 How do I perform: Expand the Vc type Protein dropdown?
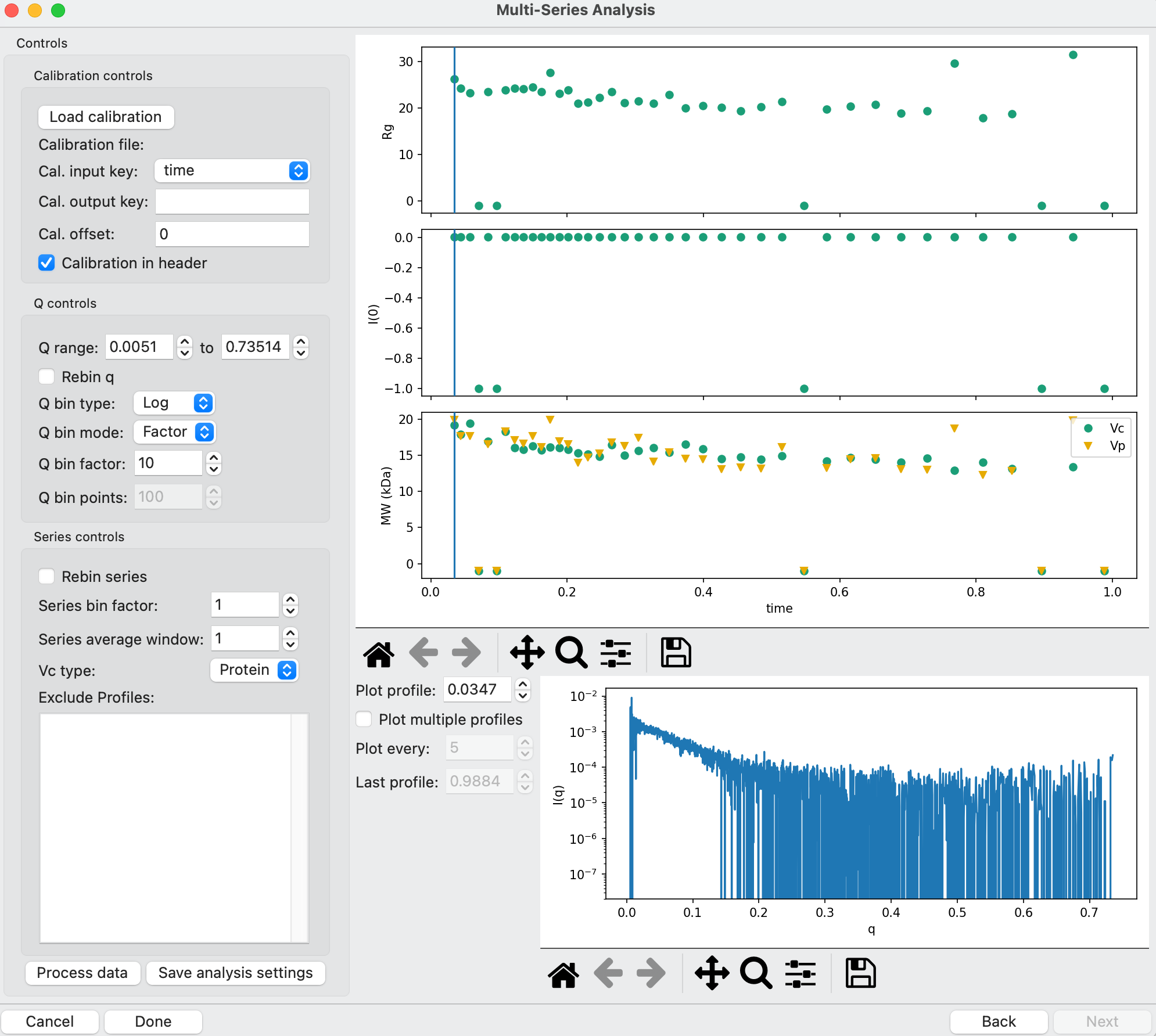(x=254, y=670)
